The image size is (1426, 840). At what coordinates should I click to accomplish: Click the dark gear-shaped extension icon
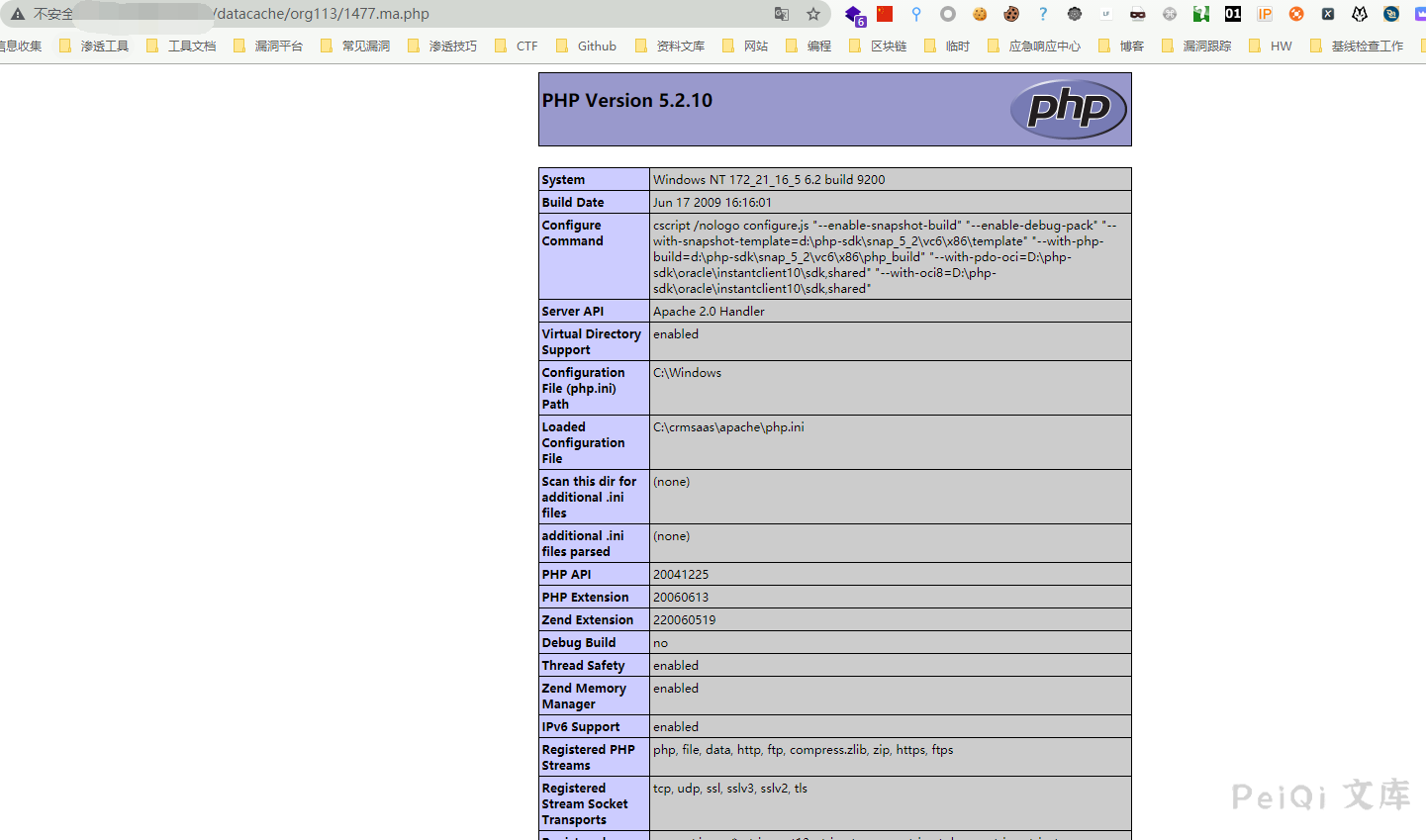pos(1075,14)
